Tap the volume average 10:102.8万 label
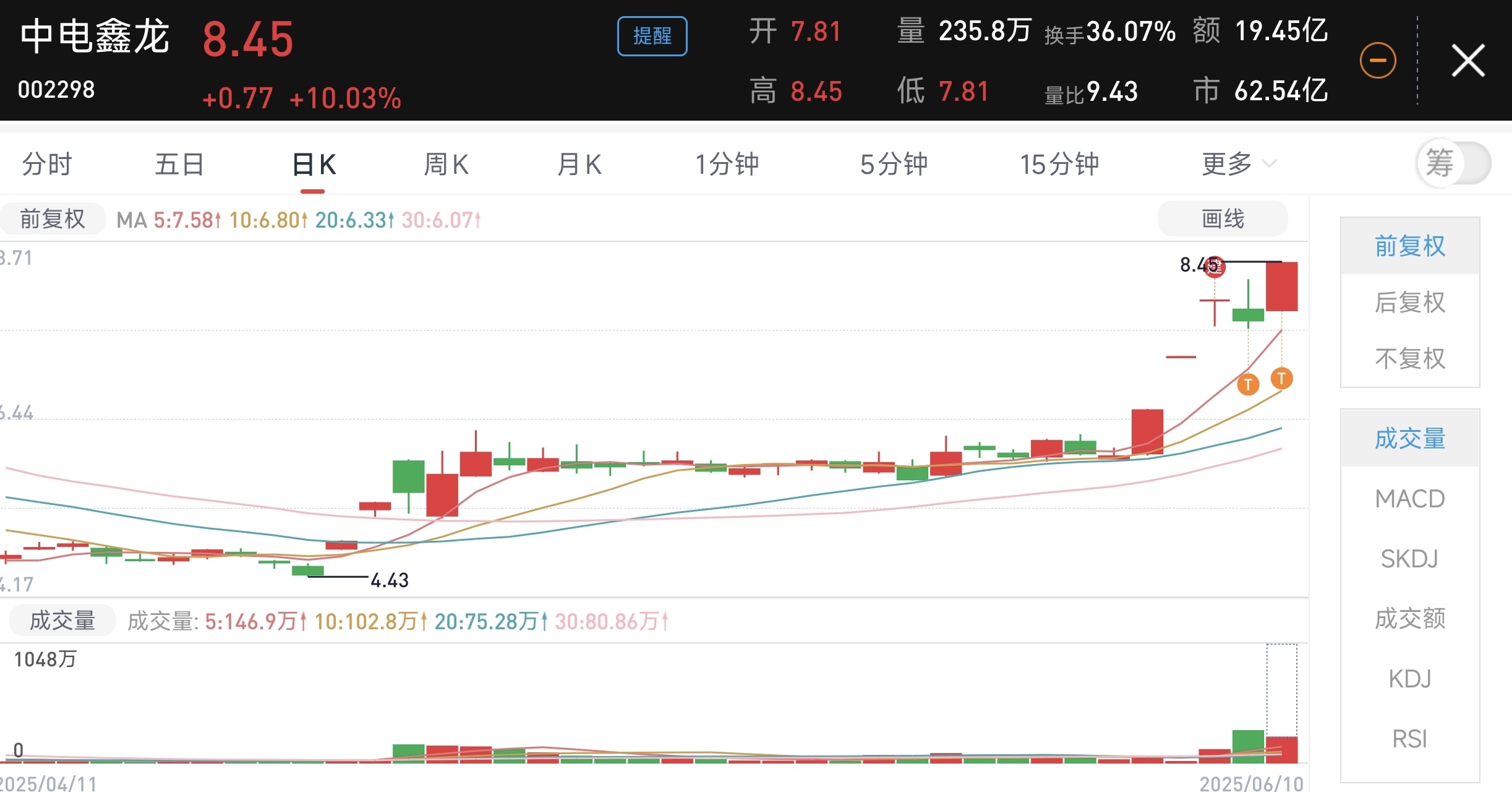 click(x=371, y=621)
